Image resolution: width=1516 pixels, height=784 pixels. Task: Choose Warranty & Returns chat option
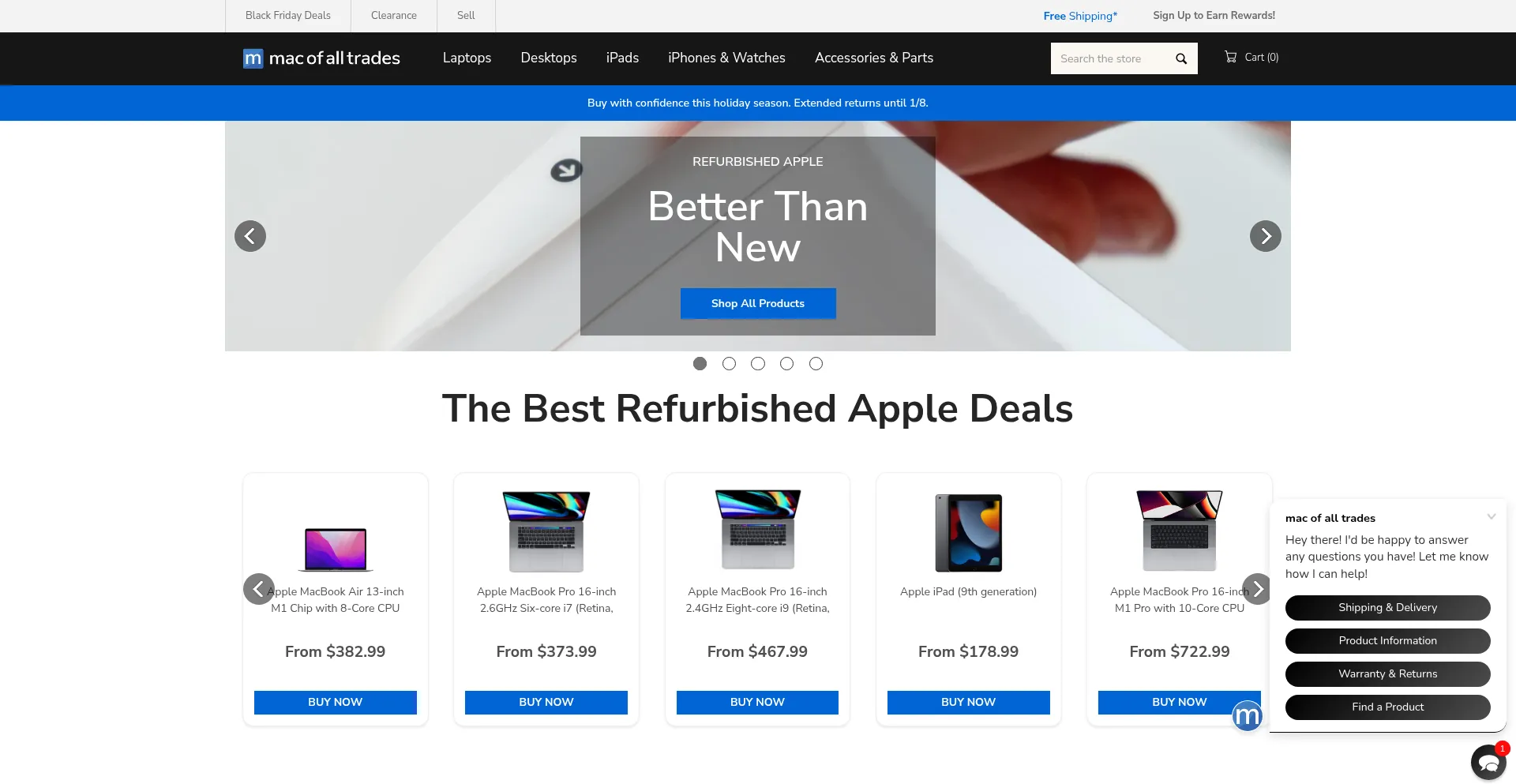point(1388,674)
